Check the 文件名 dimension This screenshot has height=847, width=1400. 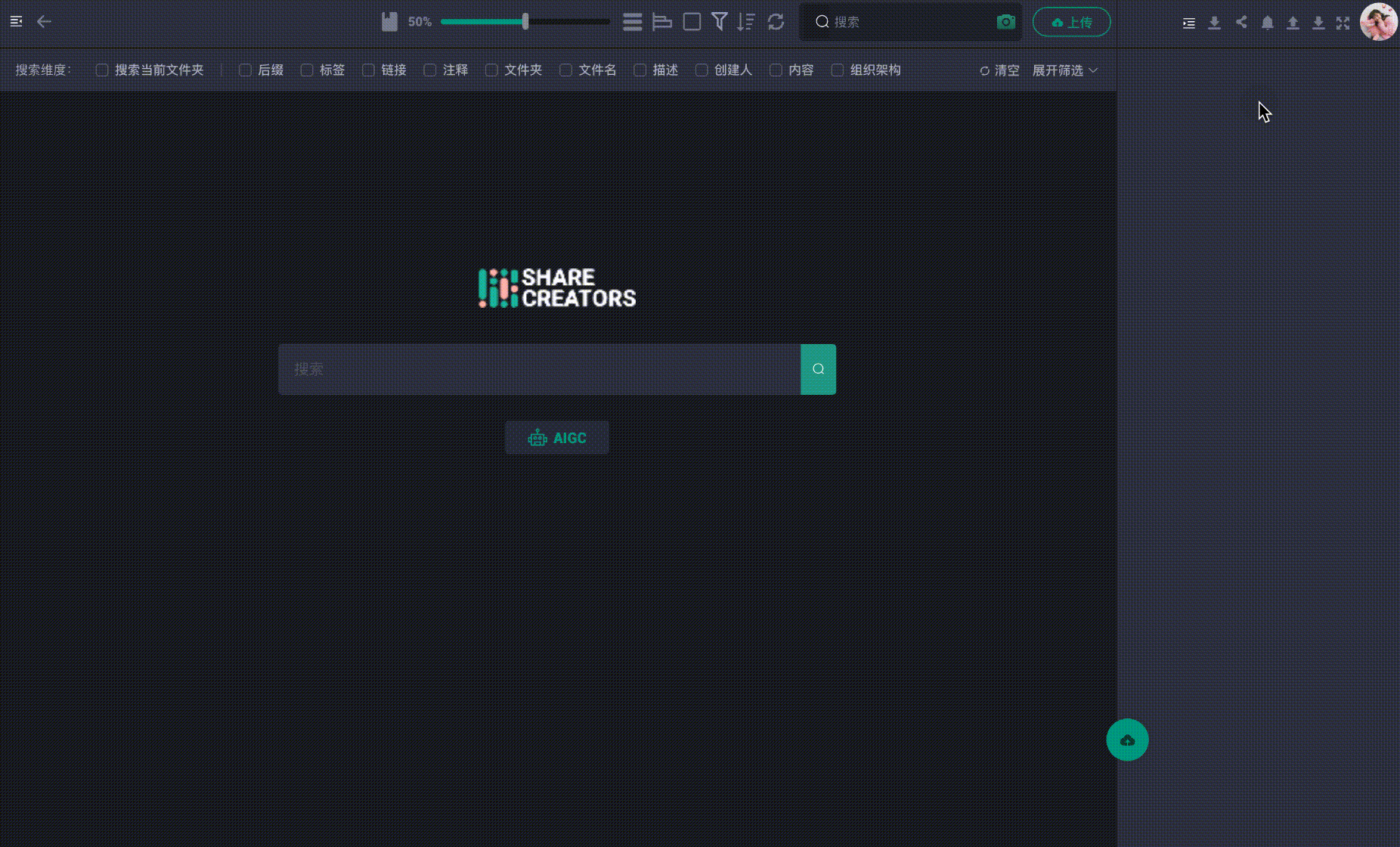(565, 70)
